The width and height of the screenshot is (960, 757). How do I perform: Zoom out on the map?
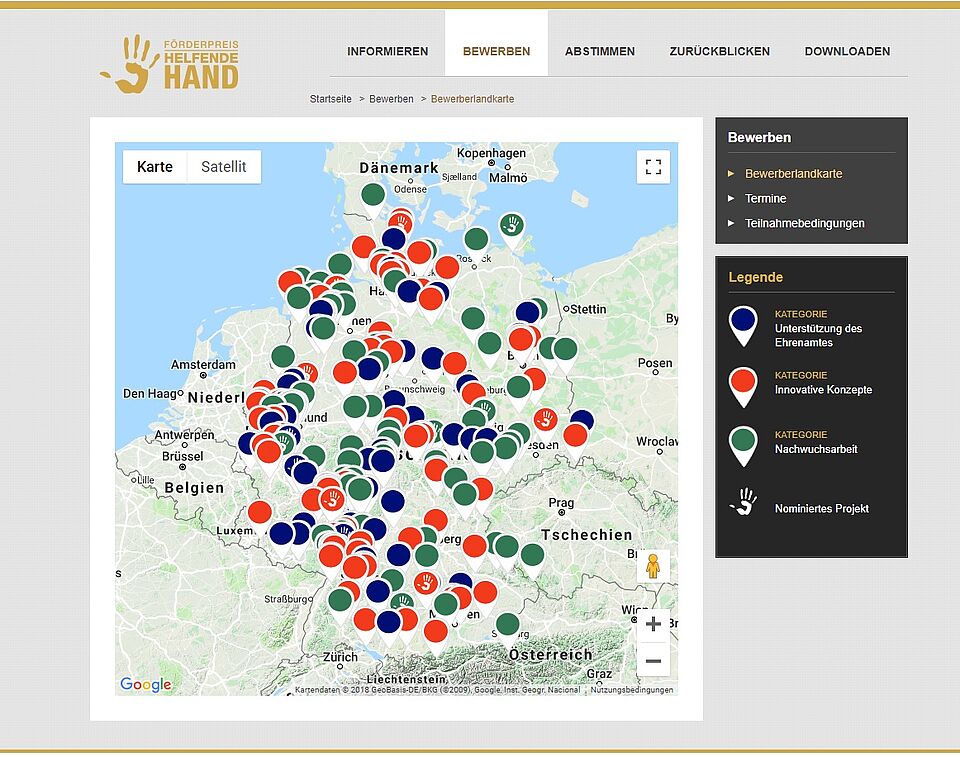coord(653,660)
